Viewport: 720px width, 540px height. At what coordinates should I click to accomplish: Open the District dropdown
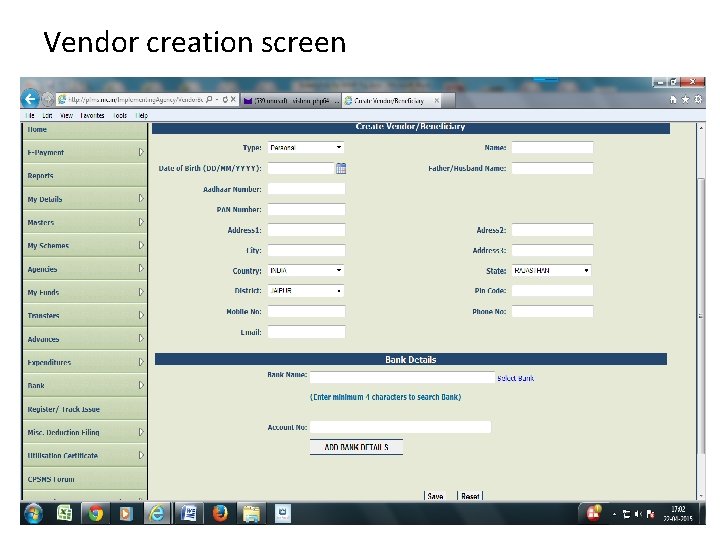tap(306, 291)
